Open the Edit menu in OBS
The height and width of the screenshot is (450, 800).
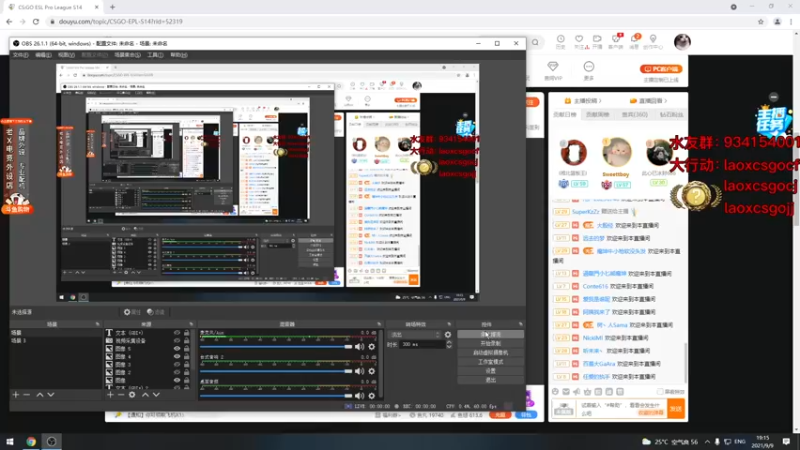[x=43, y=55]
